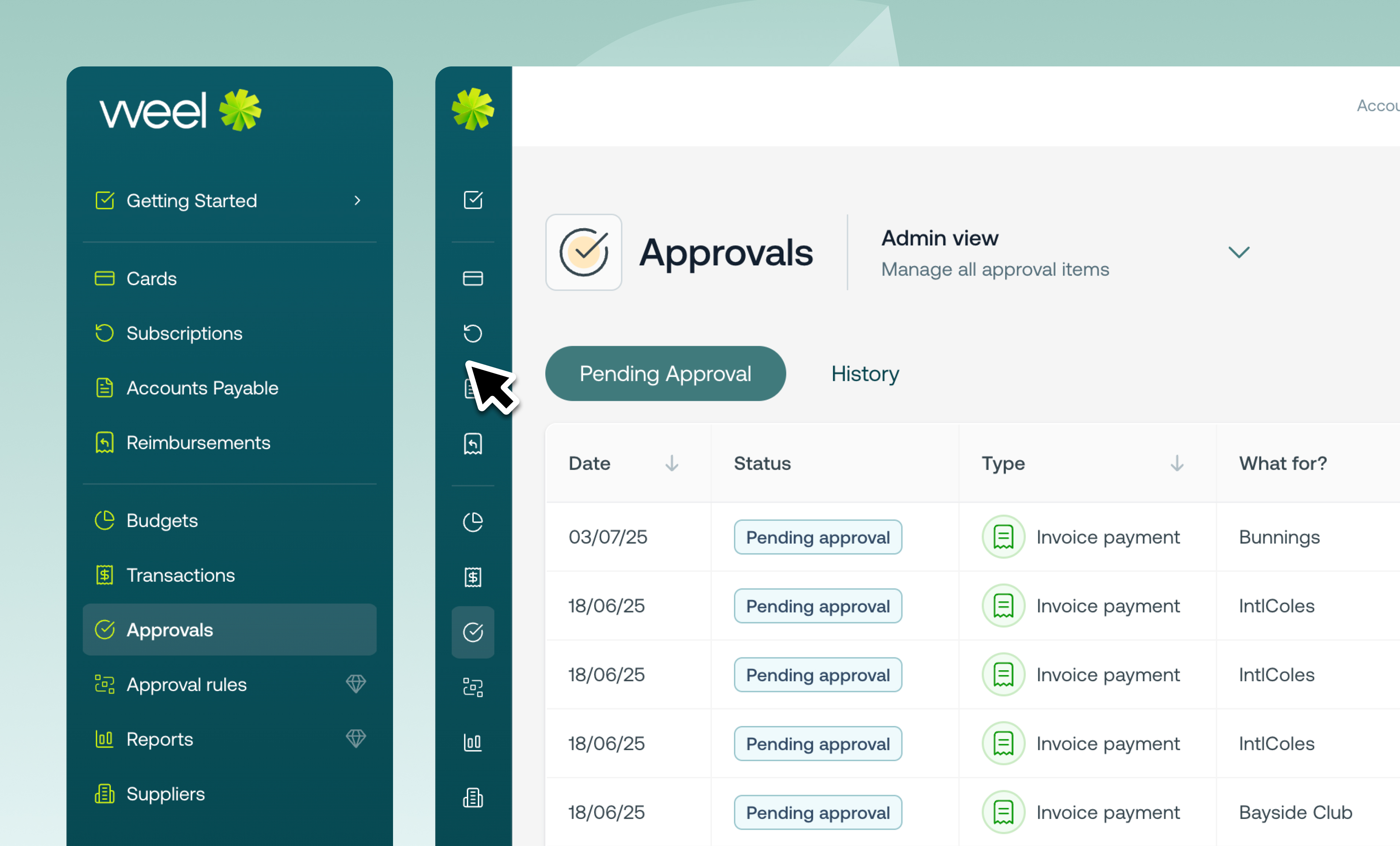Image resolution: width=1400 pixels, height=846 pixels.
Task: Open the Admin view dropdown
Action: pos(1238,252)
